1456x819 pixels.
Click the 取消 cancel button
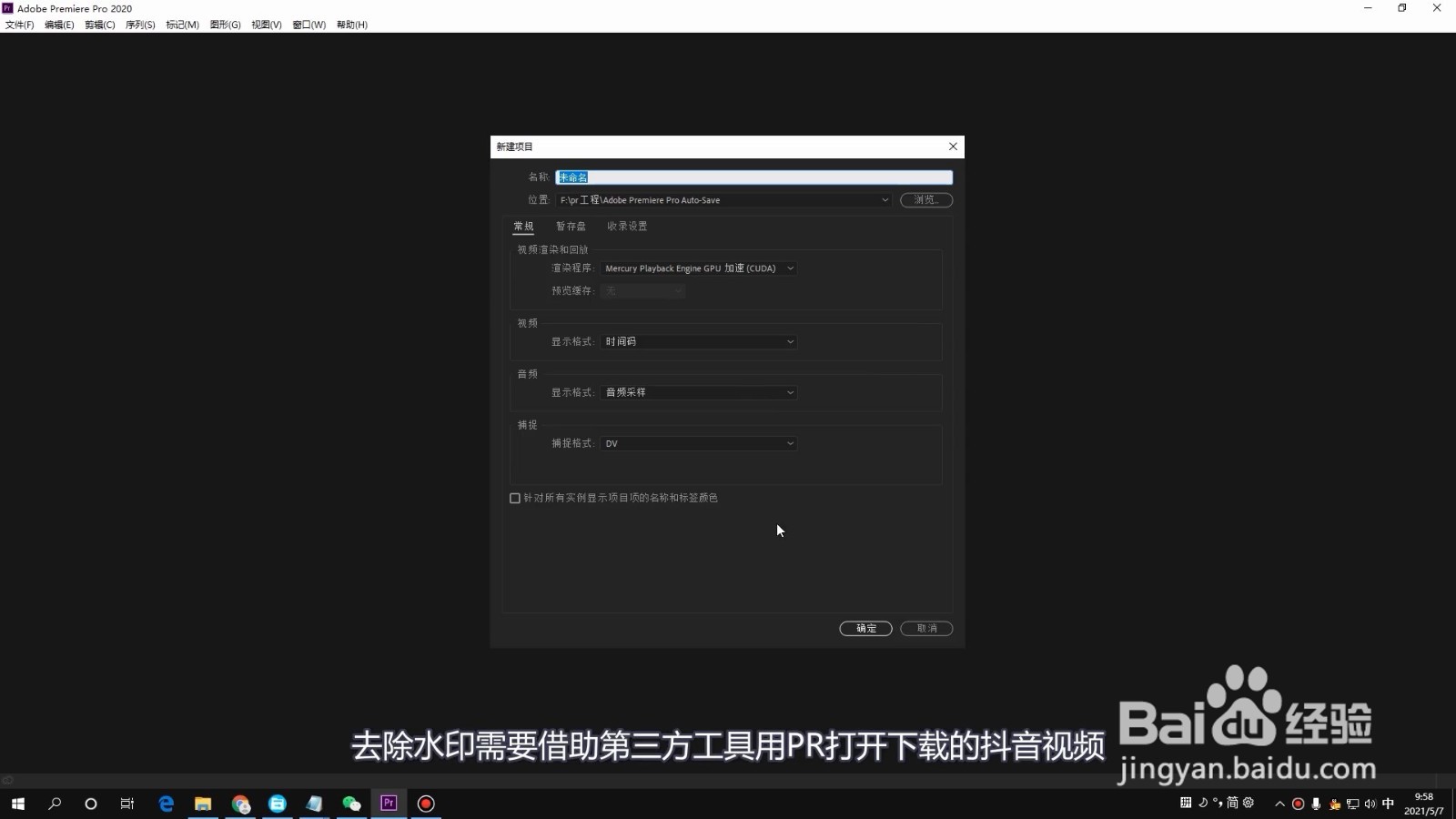click(926, 629)
